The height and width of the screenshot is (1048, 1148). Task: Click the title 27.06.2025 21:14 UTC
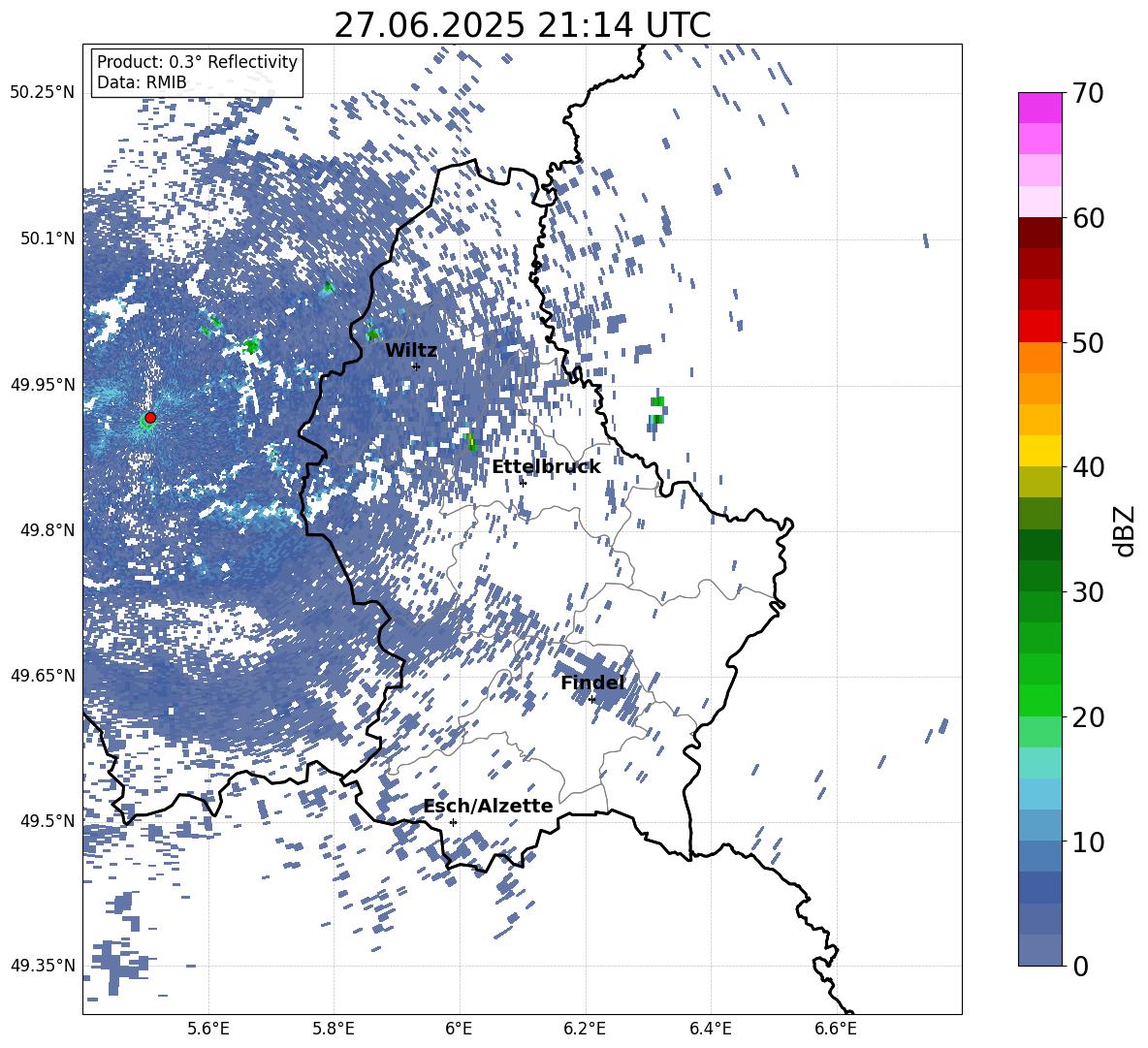point(523,25)
